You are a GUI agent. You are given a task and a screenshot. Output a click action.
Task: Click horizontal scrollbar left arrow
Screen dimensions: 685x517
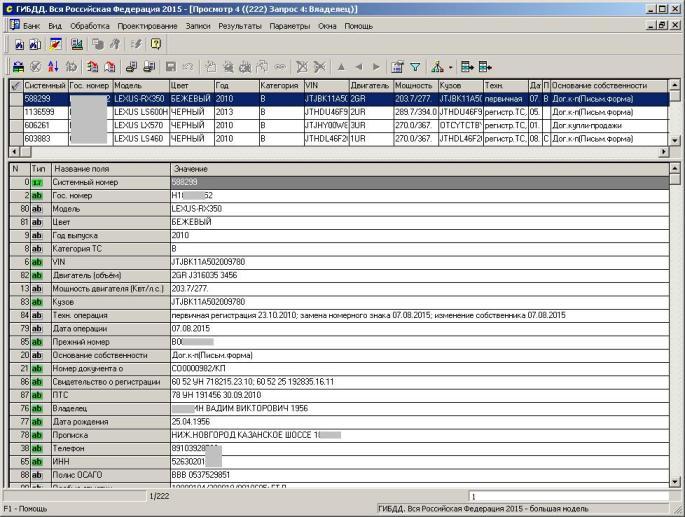[14, 152]
